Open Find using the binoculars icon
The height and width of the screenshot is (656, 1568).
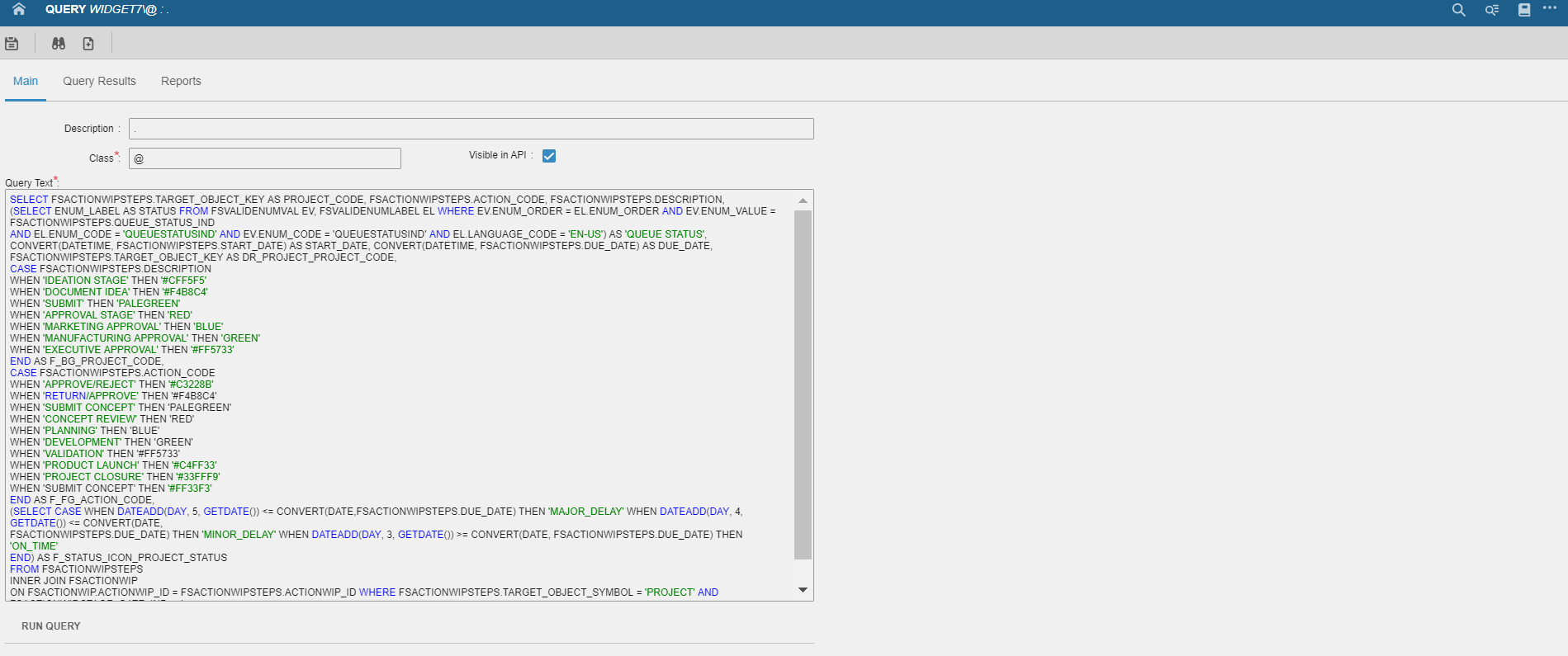pos(59,44)
